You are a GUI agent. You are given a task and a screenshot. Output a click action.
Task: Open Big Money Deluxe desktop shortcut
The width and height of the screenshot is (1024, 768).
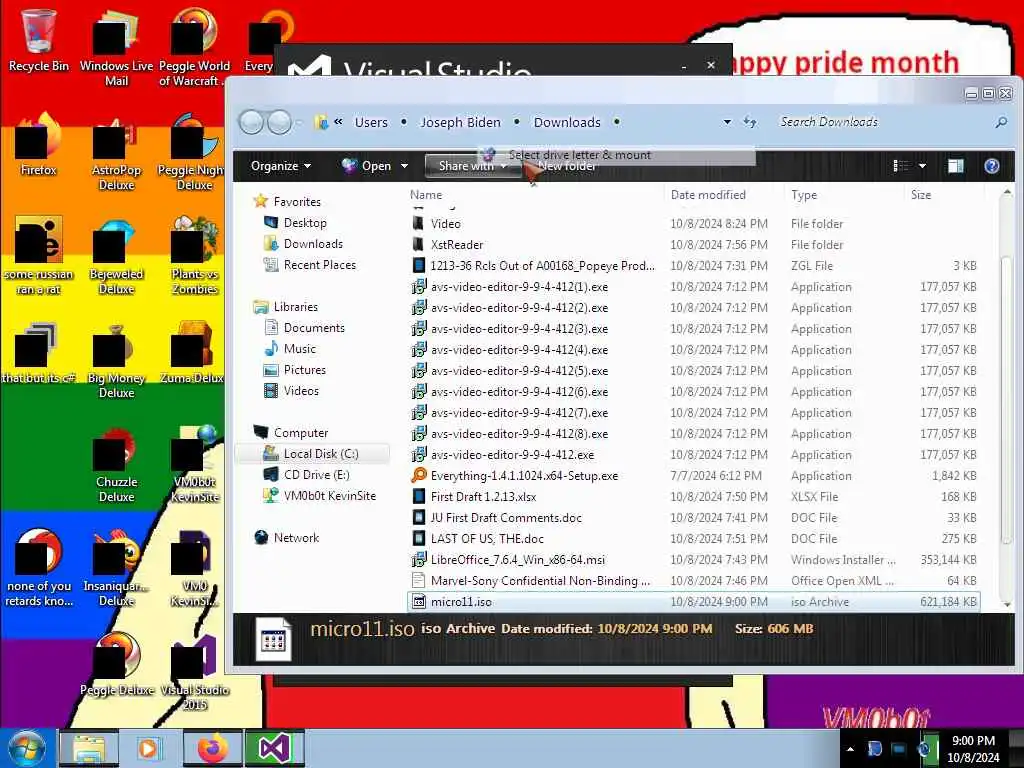(116, 360)
